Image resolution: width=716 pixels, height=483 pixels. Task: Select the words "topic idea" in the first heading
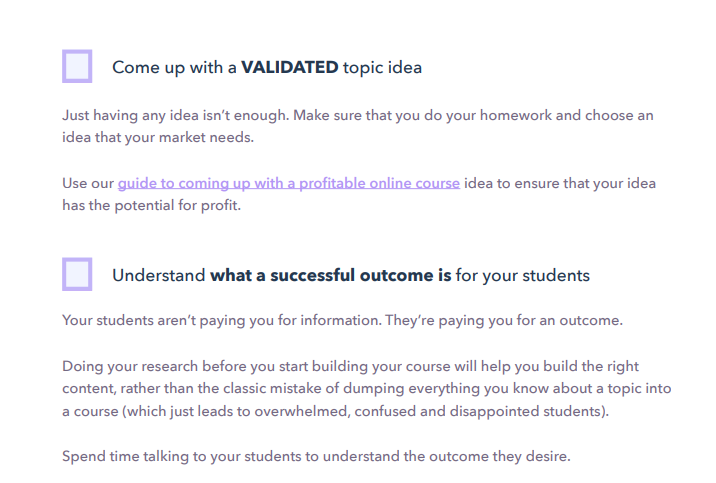(382, 68)
